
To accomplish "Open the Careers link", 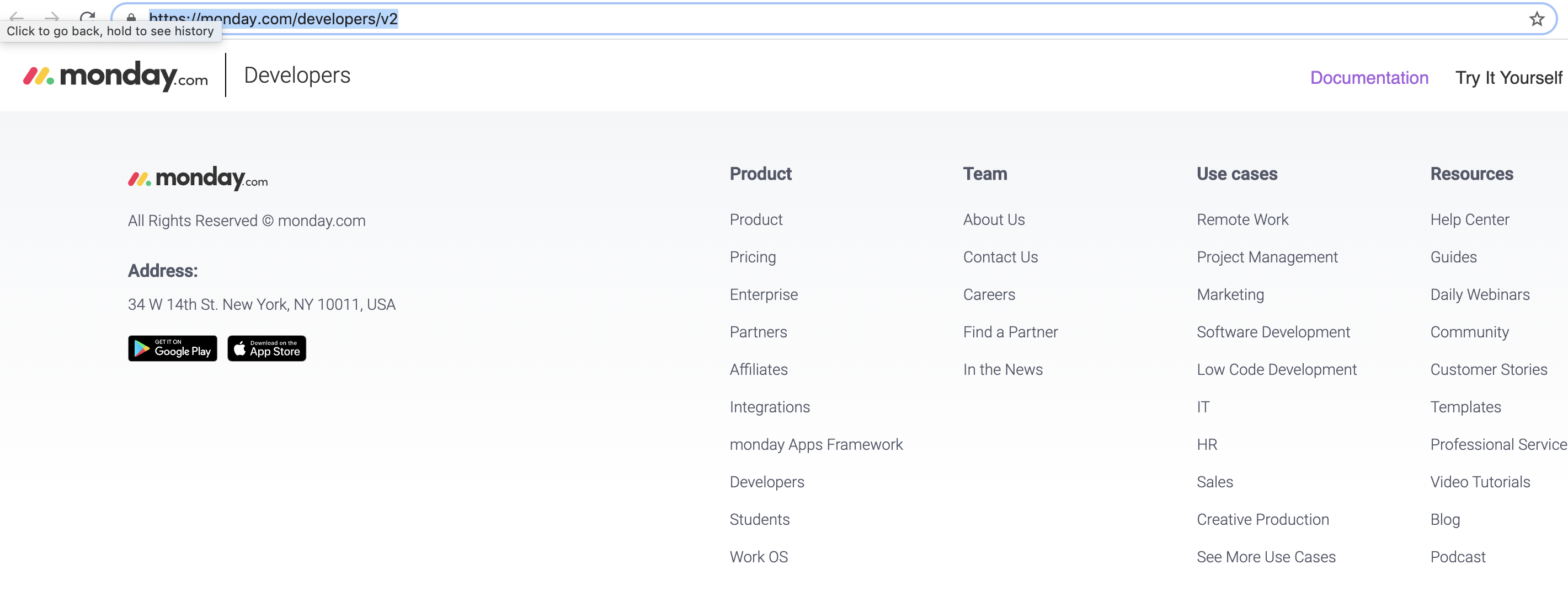I will click(989, 295).
